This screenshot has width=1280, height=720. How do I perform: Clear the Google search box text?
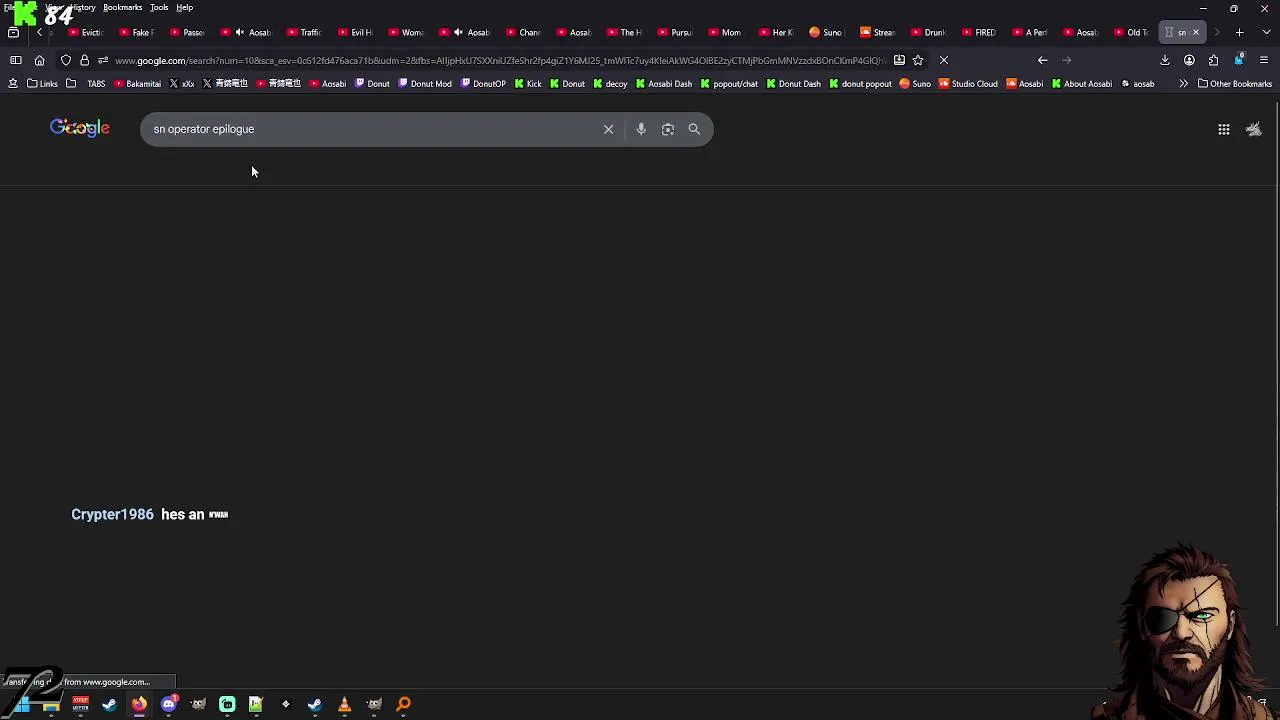click(608, 129)
